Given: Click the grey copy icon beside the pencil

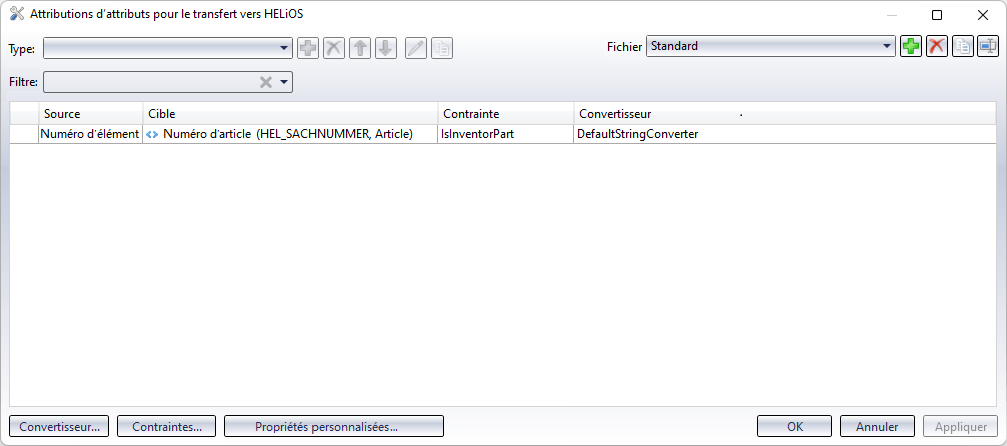Looking at the screenshot, I should tap(442, 48).
